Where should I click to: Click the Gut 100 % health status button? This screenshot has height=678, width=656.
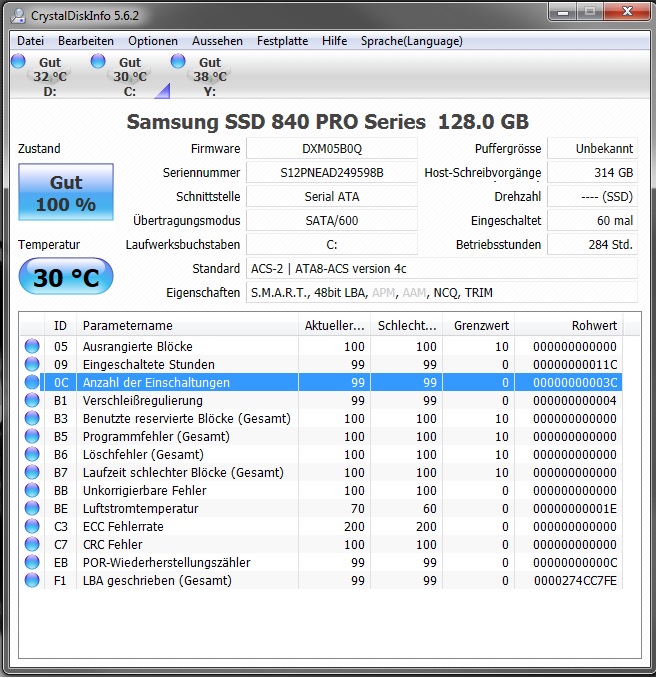(66, 192)
